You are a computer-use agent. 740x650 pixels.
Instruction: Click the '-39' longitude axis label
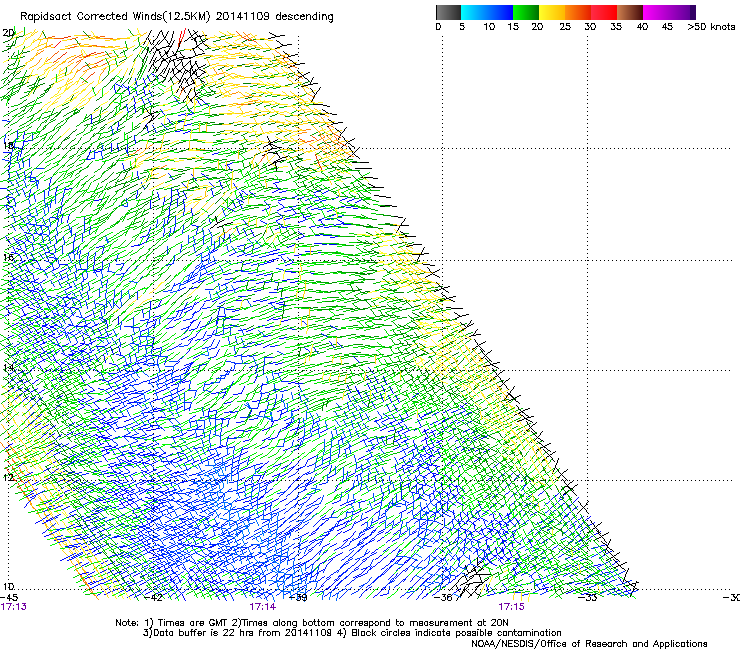(298, 597)
